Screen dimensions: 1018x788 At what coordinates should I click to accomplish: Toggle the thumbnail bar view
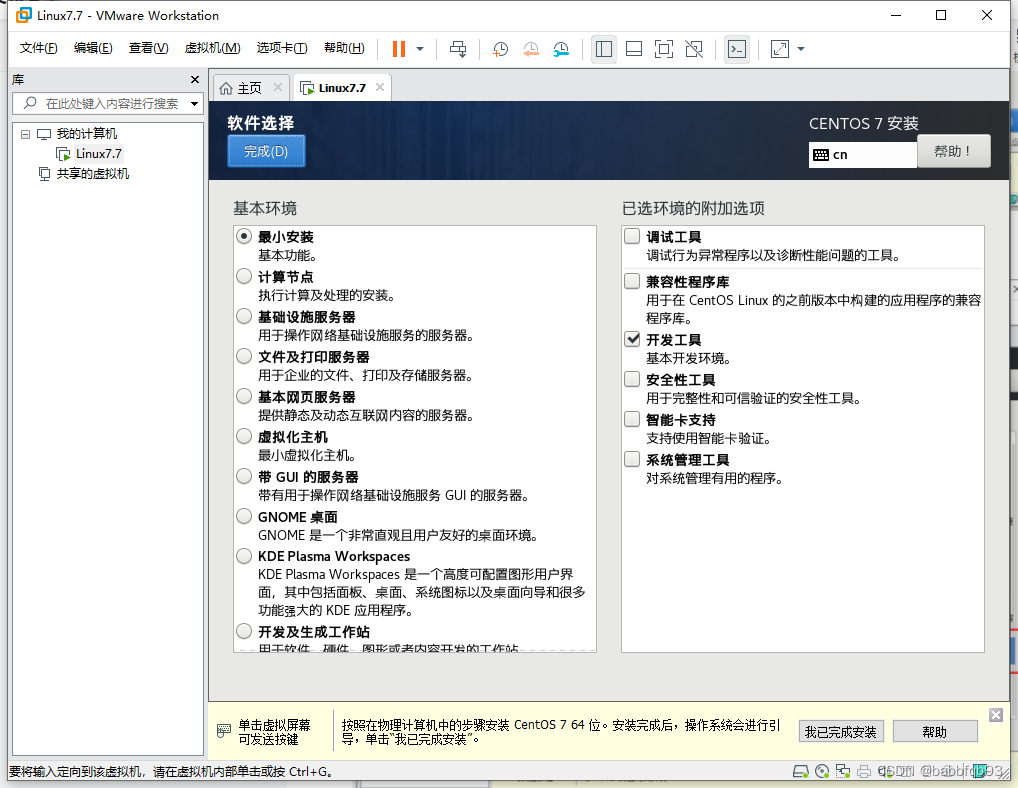click(634, 49)
